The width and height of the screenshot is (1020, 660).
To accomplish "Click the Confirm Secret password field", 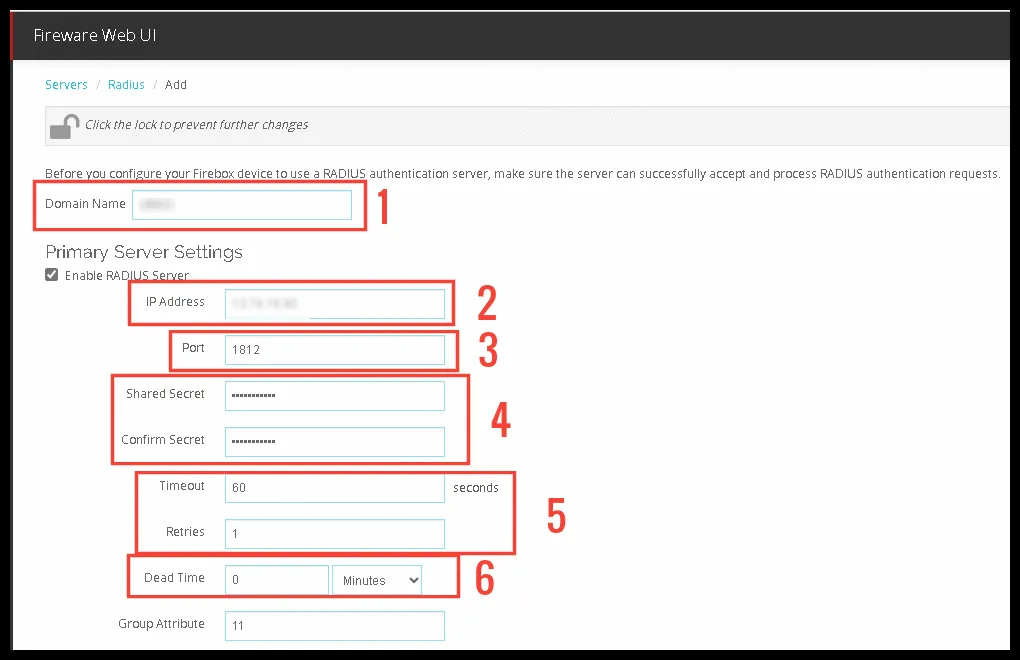I will (335, 442).
